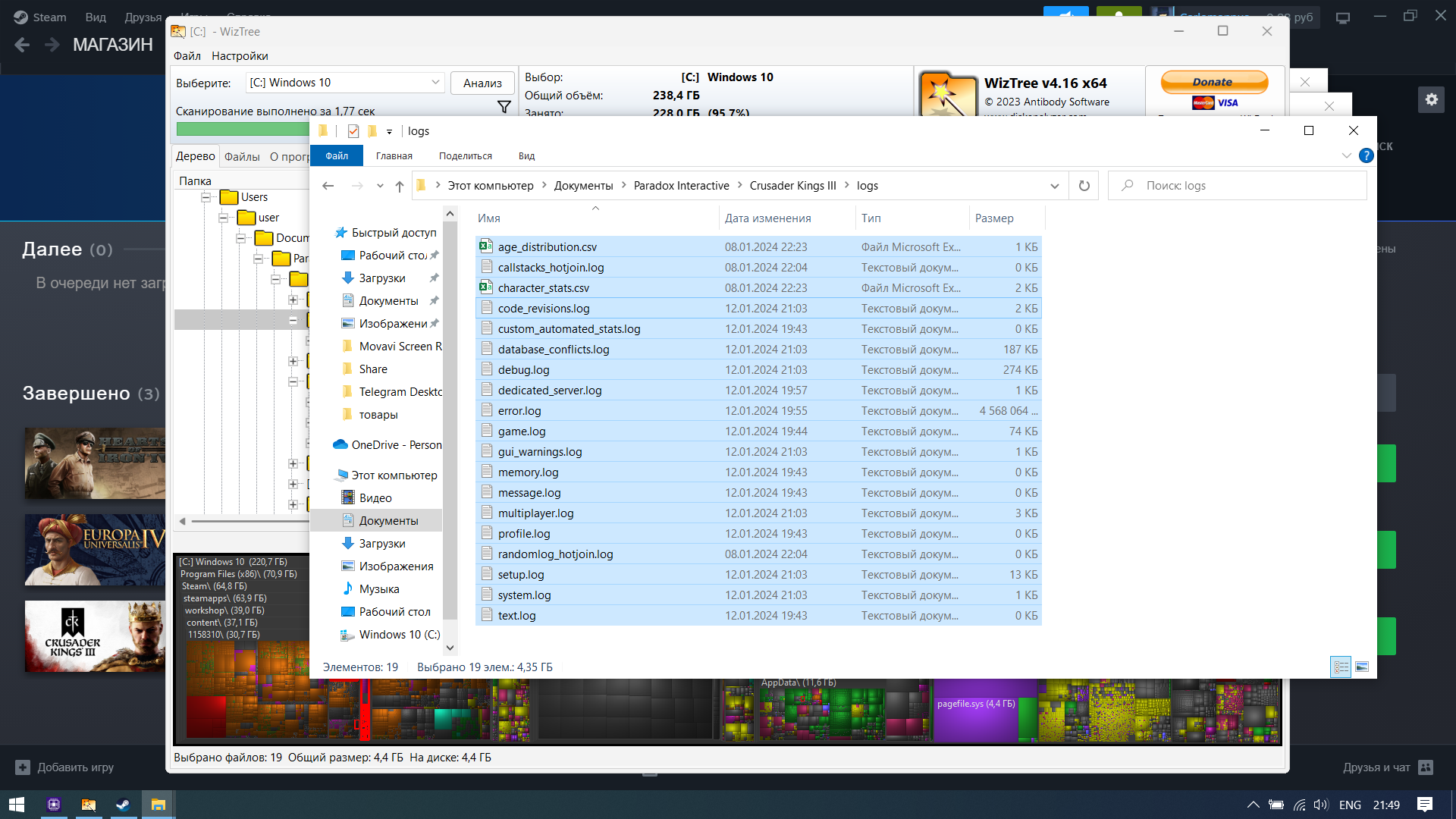
Task: Click Crusader Kings III in breadcrumb path
Action: tap(792, 186)
